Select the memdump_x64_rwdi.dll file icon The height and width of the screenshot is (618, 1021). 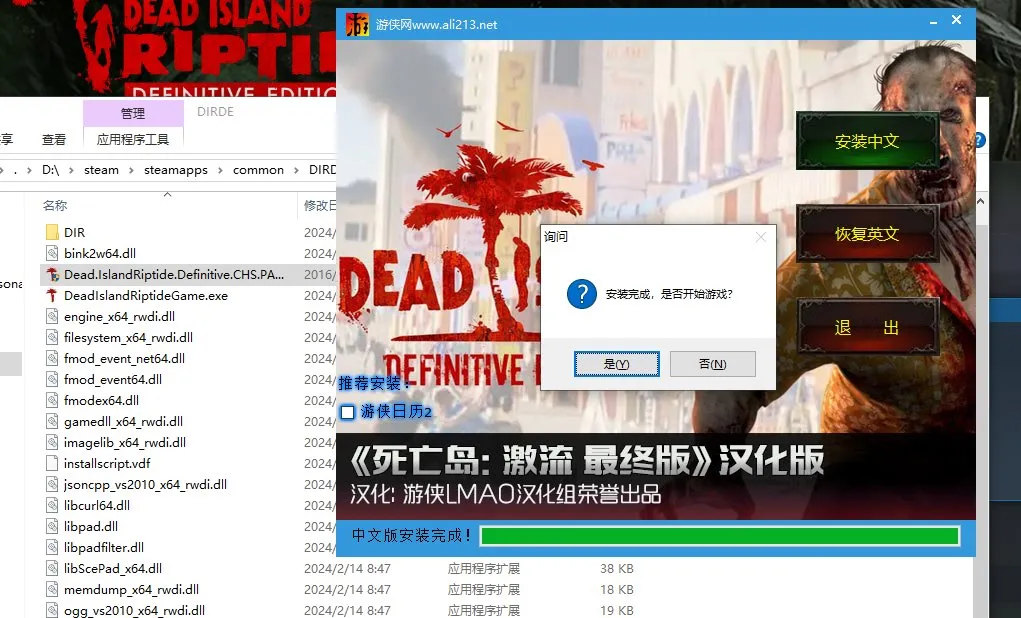(52, 589)
